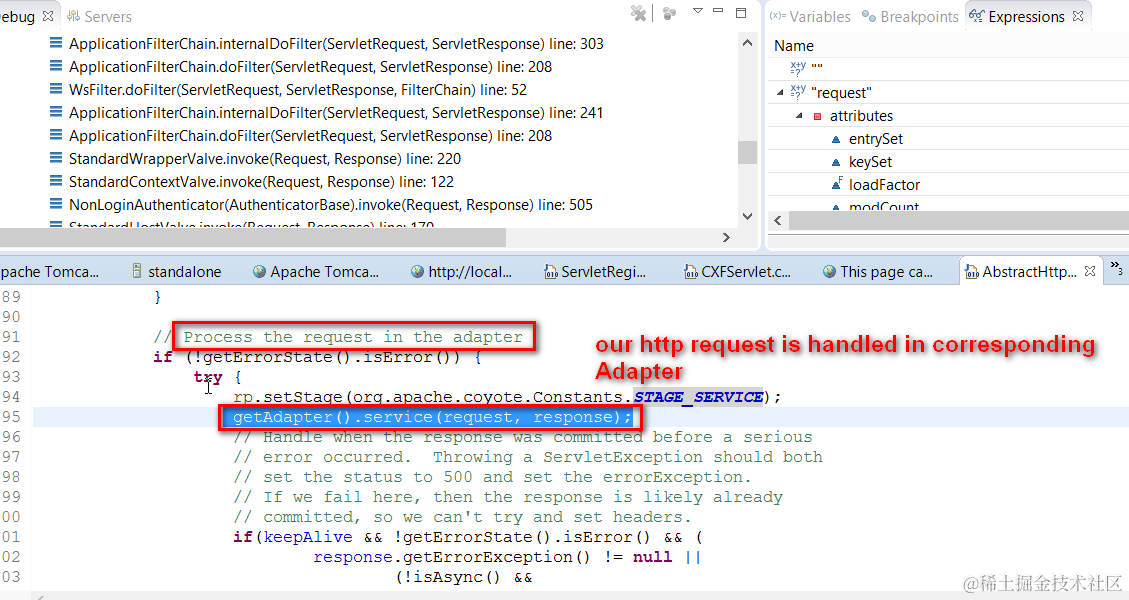
Task: Click the STAGE_SERVICE constant in code
Action: (x=698, y=397)
